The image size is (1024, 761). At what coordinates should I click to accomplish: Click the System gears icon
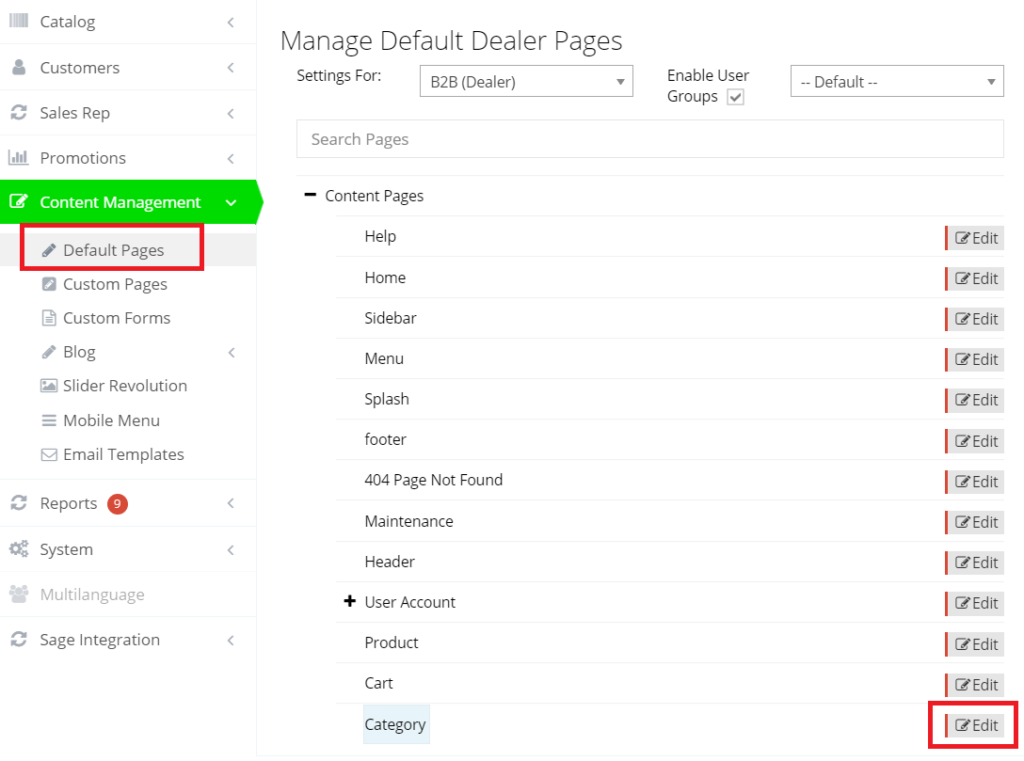point(18,550)
